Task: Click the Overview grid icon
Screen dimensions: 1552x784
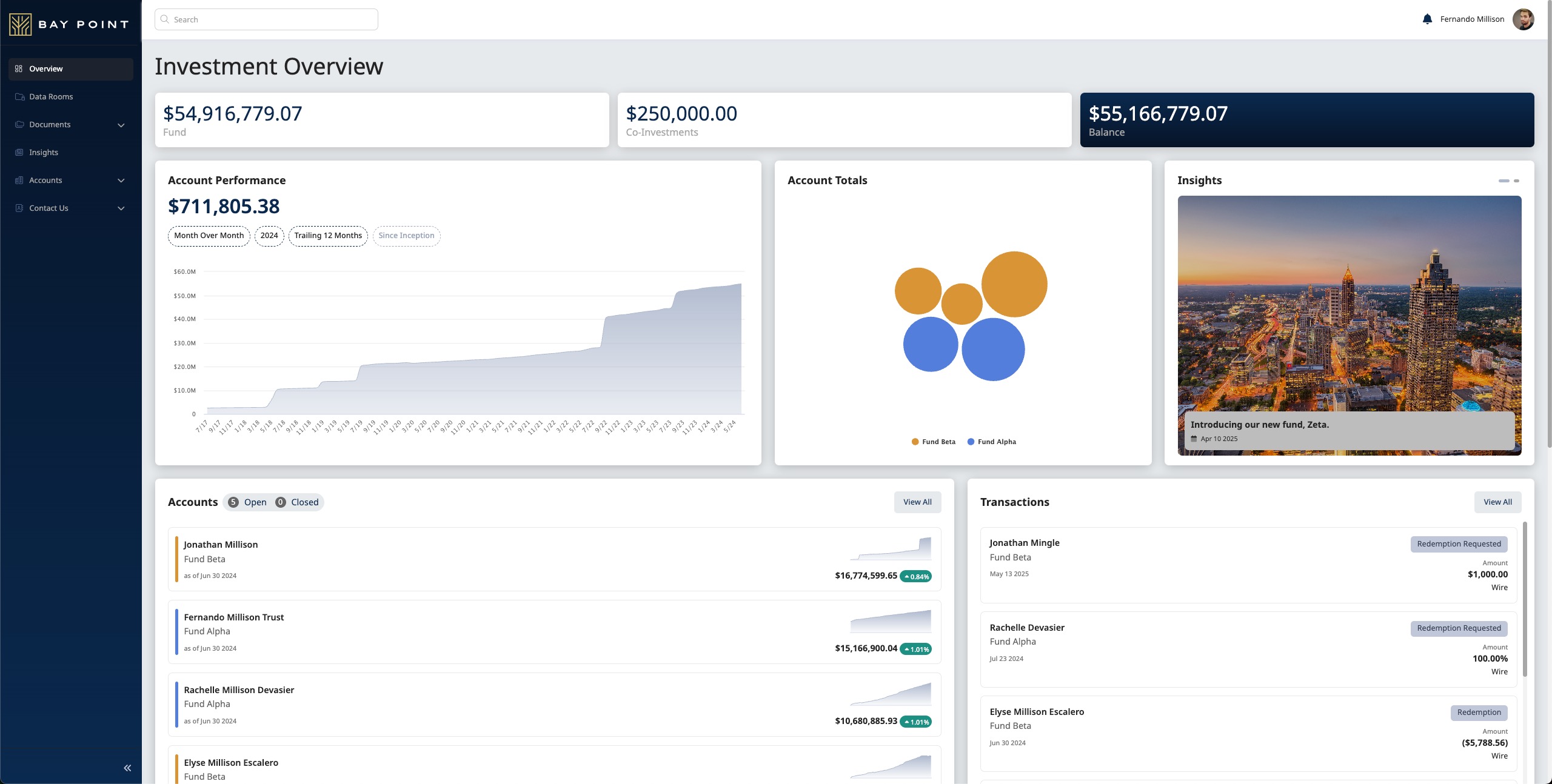Action: tap(19, 69)
